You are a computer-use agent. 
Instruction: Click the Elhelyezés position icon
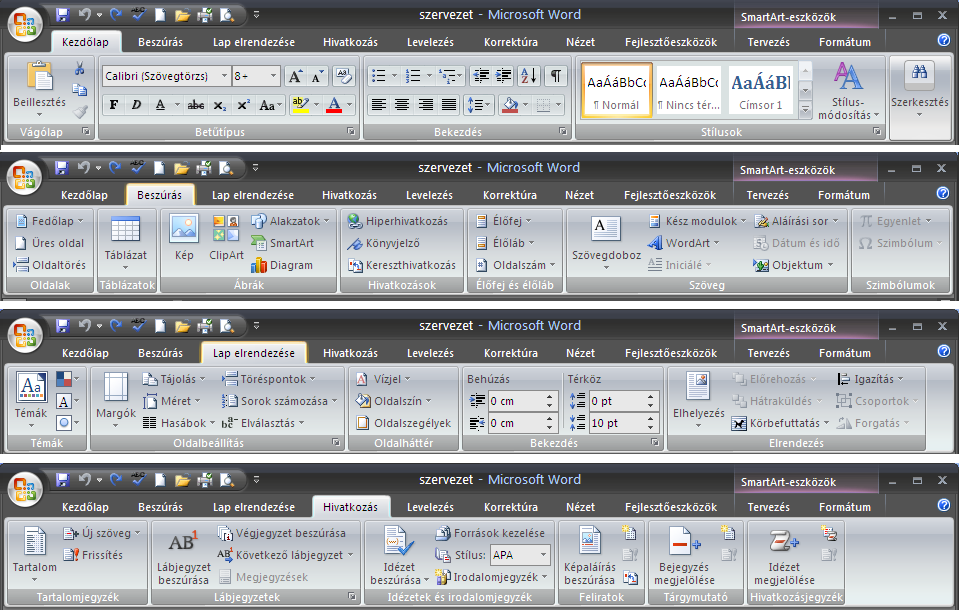click(698, 388)
